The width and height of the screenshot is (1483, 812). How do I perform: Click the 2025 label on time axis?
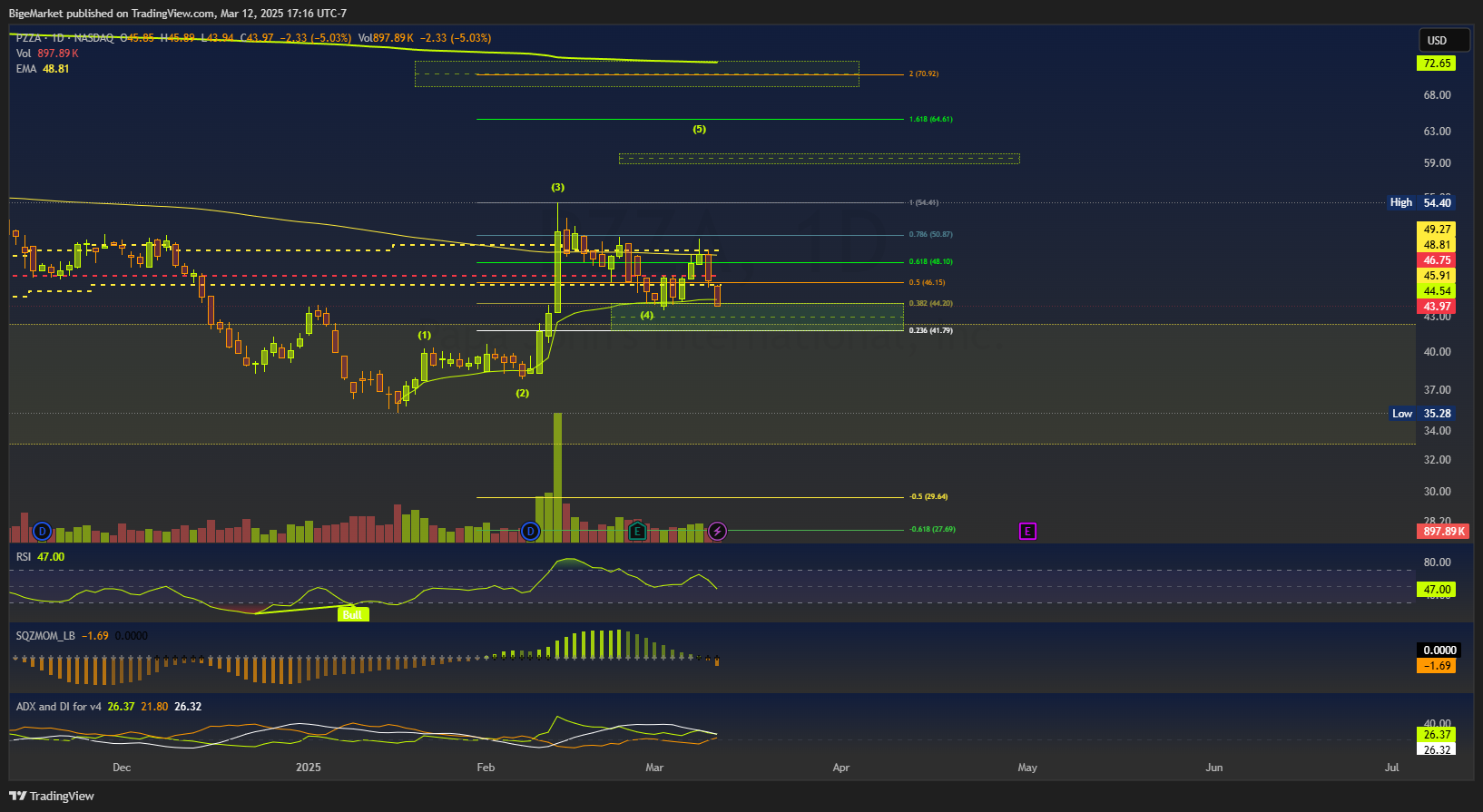309,768
